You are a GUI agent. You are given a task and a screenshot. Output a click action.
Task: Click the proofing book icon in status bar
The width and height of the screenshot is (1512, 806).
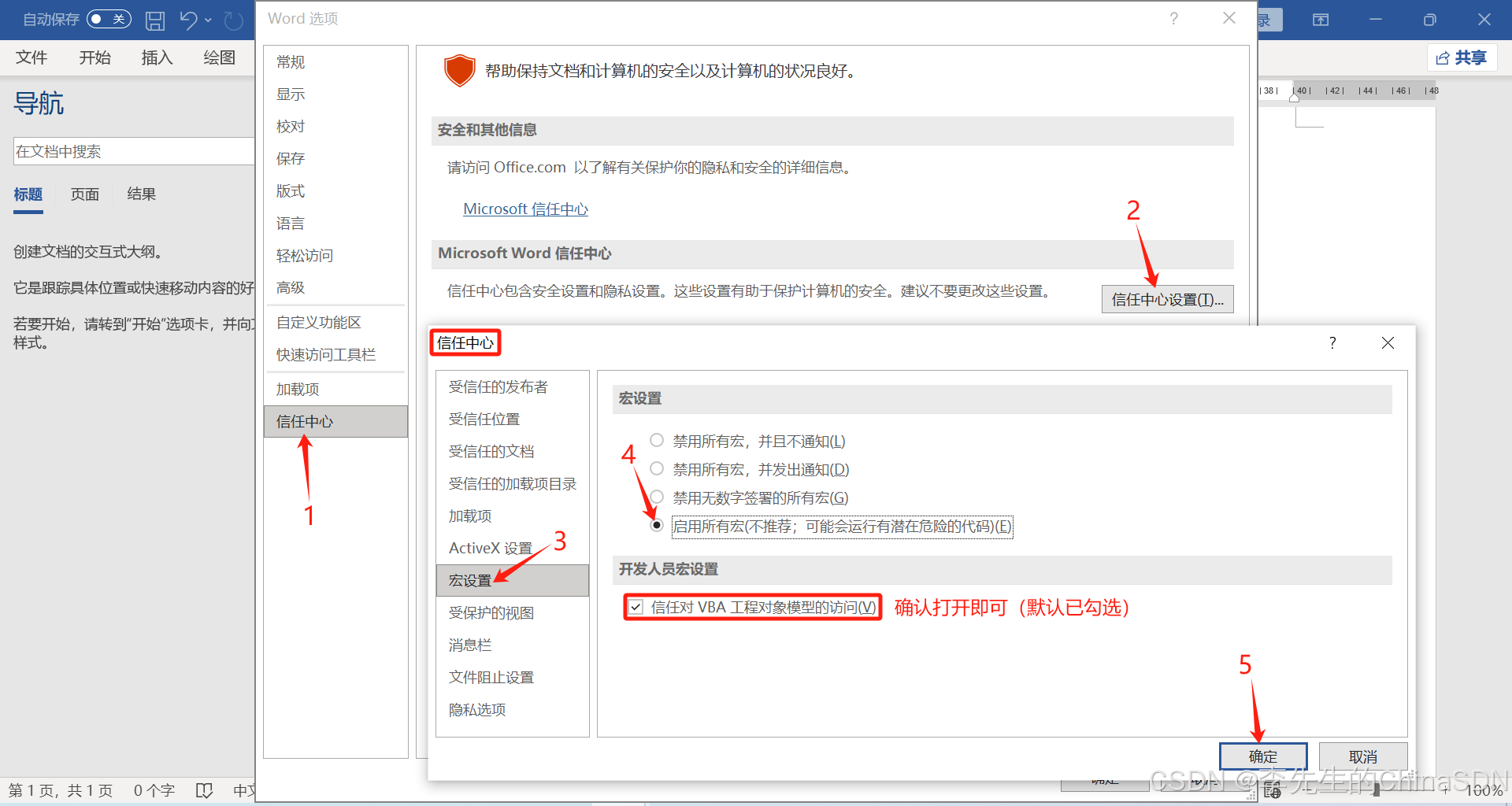[x=205, y=790]
